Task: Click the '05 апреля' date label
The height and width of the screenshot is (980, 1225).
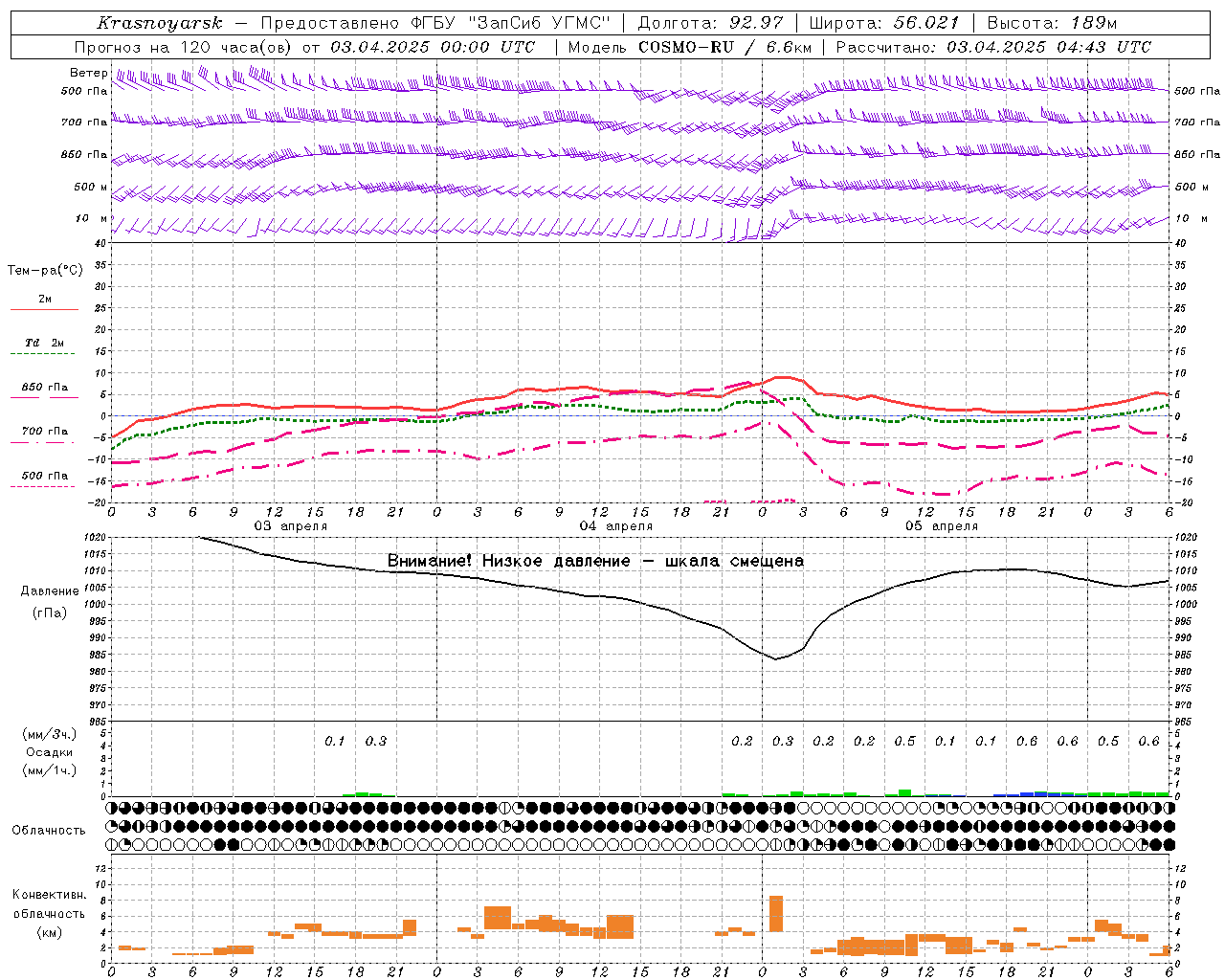Action: pos(942,526)
